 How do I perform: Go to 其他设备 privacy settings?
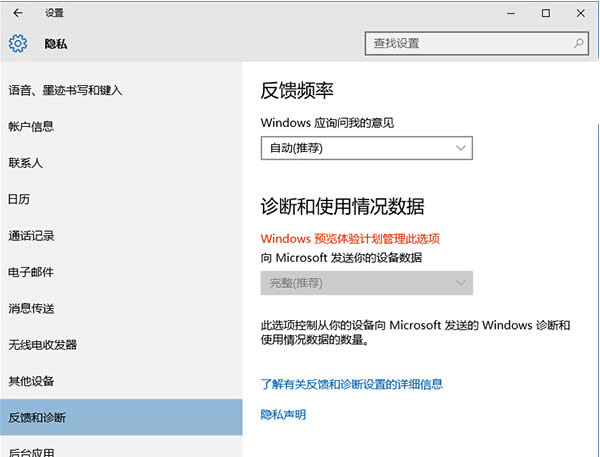click(x=31, y=381)
